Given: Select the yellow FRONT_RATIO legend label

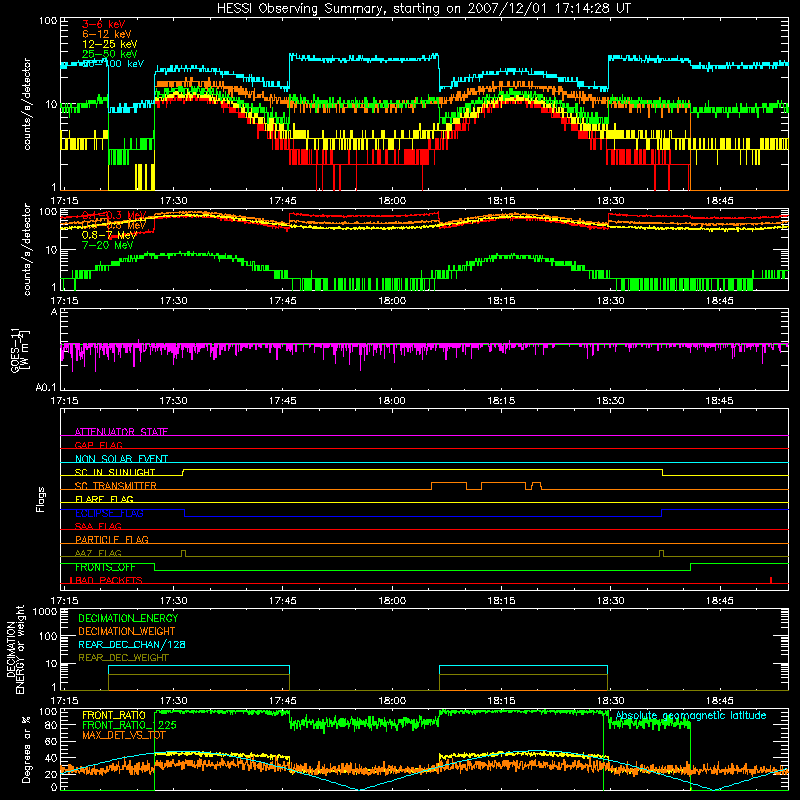Looking at the screenshot, I should [x=114, y=715].
